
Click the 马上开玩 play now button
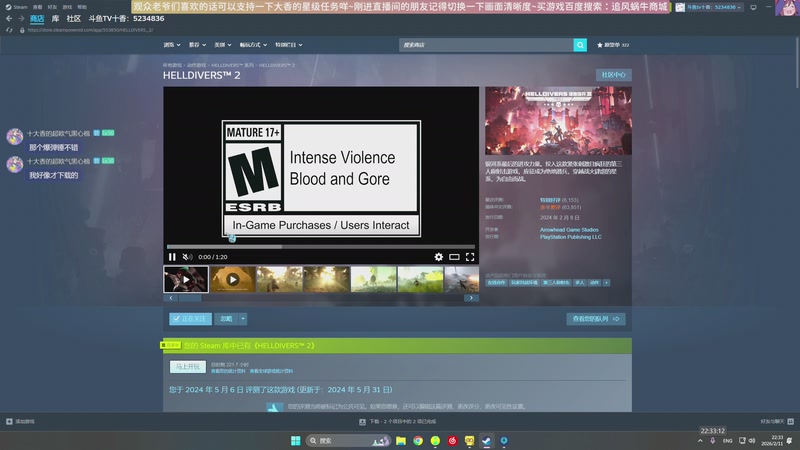pyautogui.click(x=187, y=367)
